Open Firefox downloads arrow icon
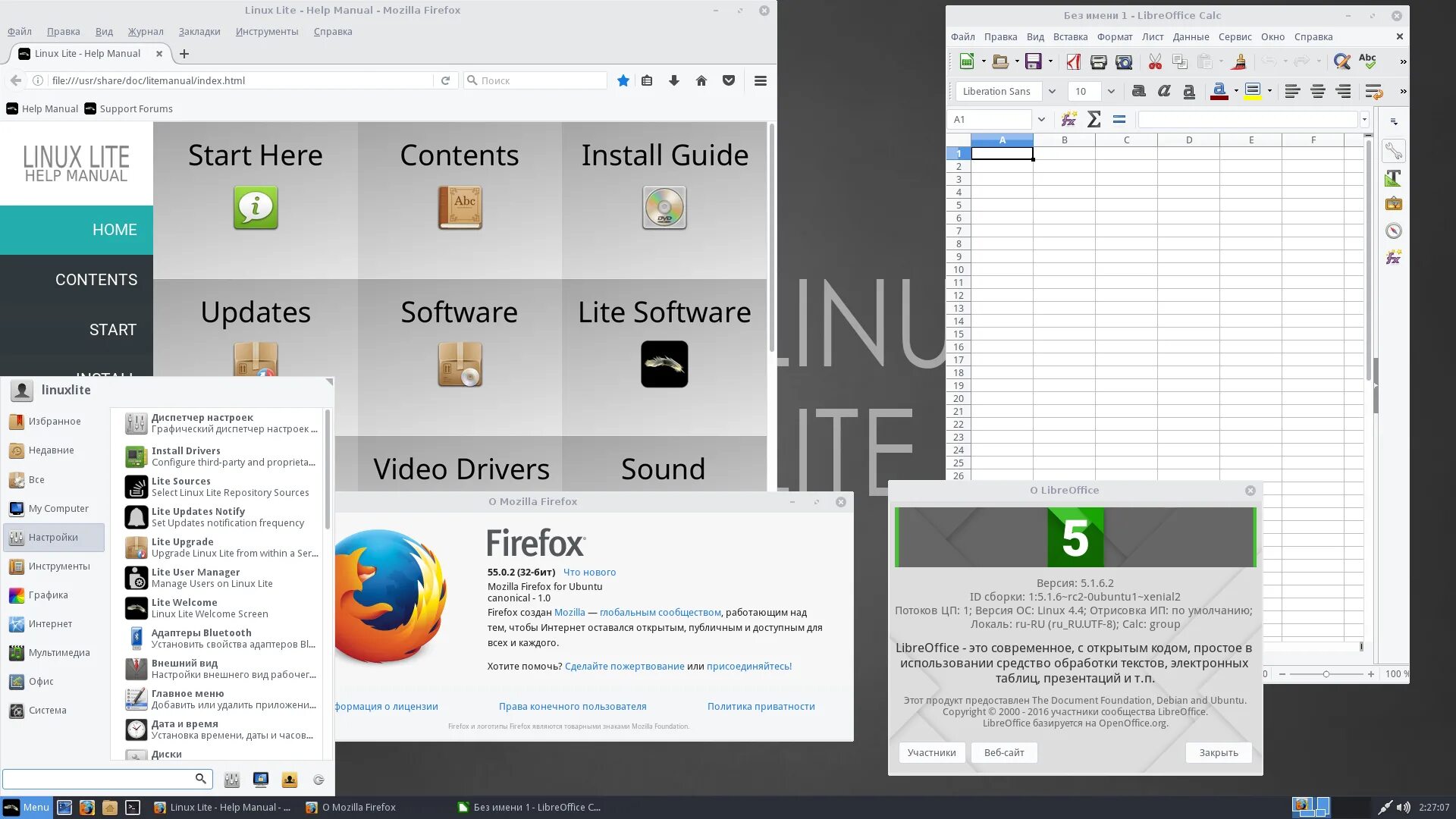The width and height of the screenshot is (1456, 819). pos(673,80)
